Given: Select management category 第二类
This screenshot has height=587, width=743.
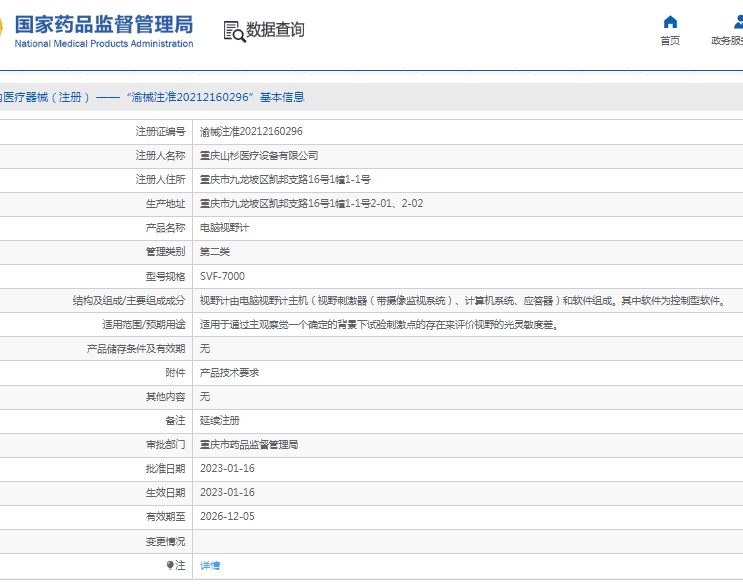Looking at the screenshot, I should (215, 252).
